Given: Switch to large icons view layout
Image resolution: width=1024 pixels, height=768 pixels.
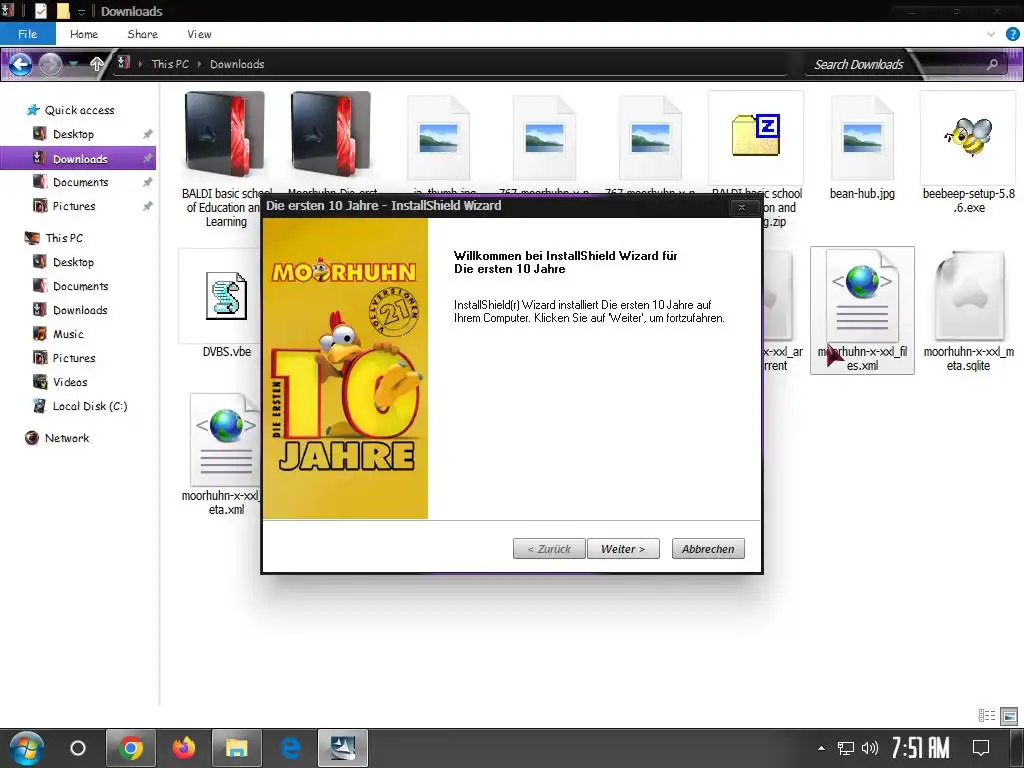Looking at the screenshot, I should click(x=1009, y=716).
